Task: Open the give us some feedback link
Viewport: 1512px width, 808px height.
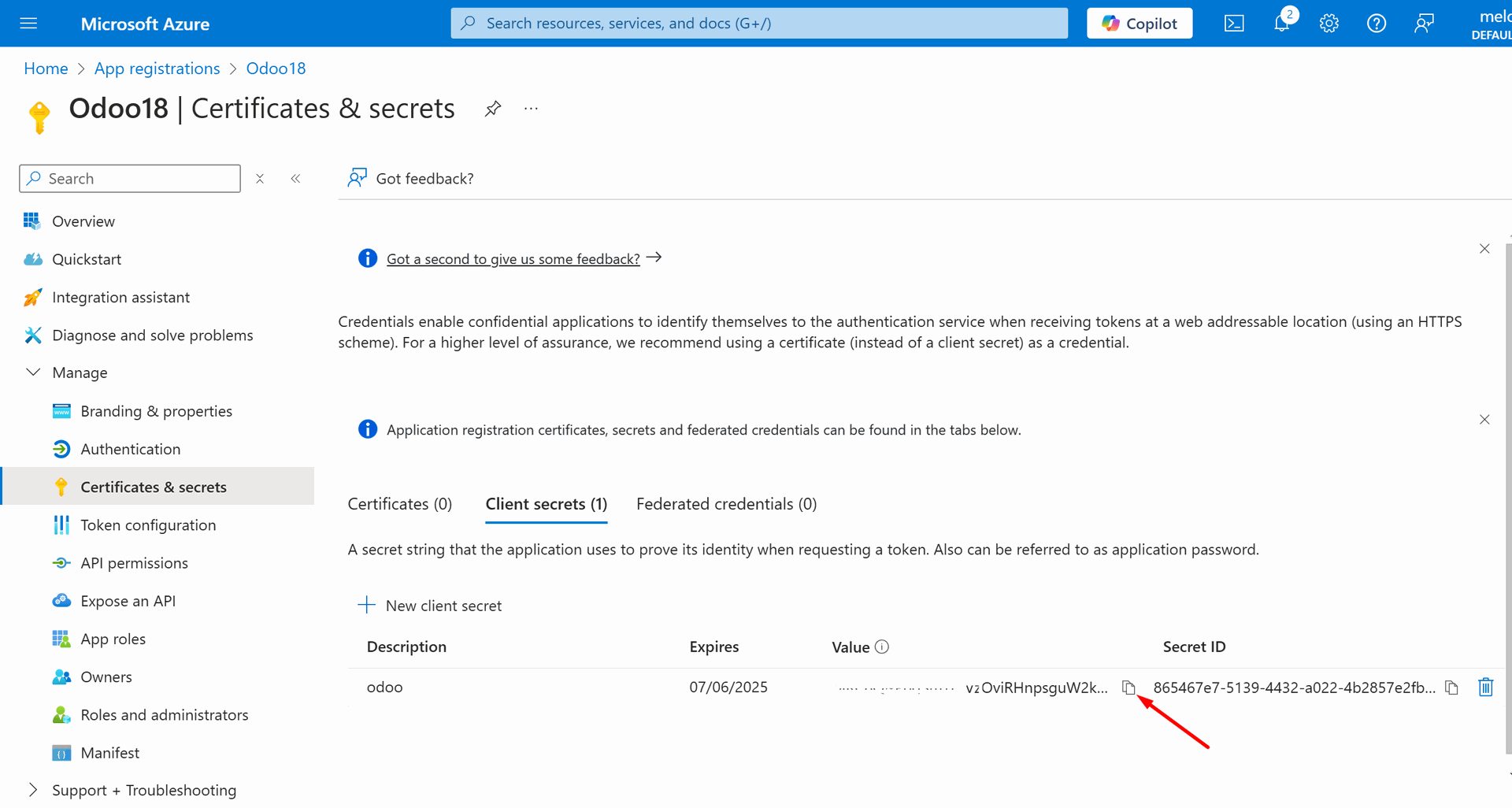Action: (513, 259)
